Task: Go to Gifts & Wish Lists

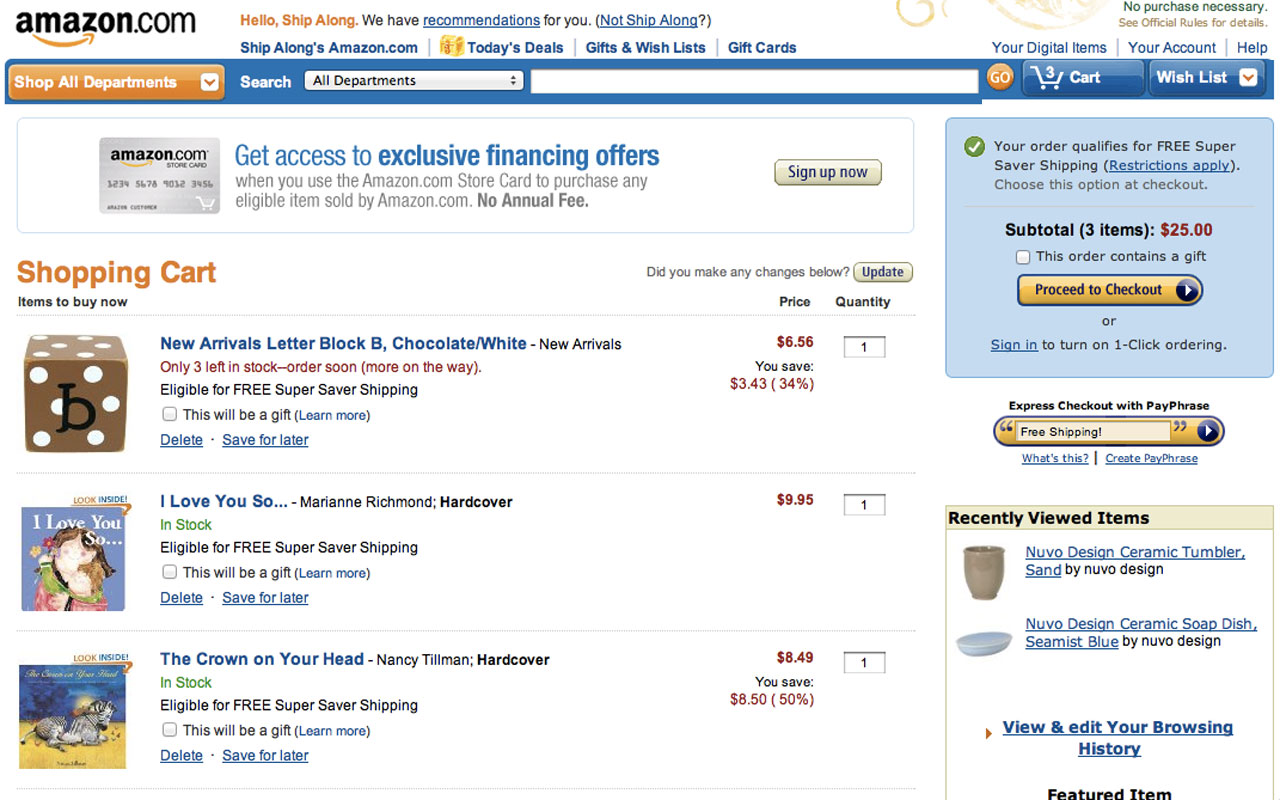Action: pyautogui.click(x=645, y=47)
